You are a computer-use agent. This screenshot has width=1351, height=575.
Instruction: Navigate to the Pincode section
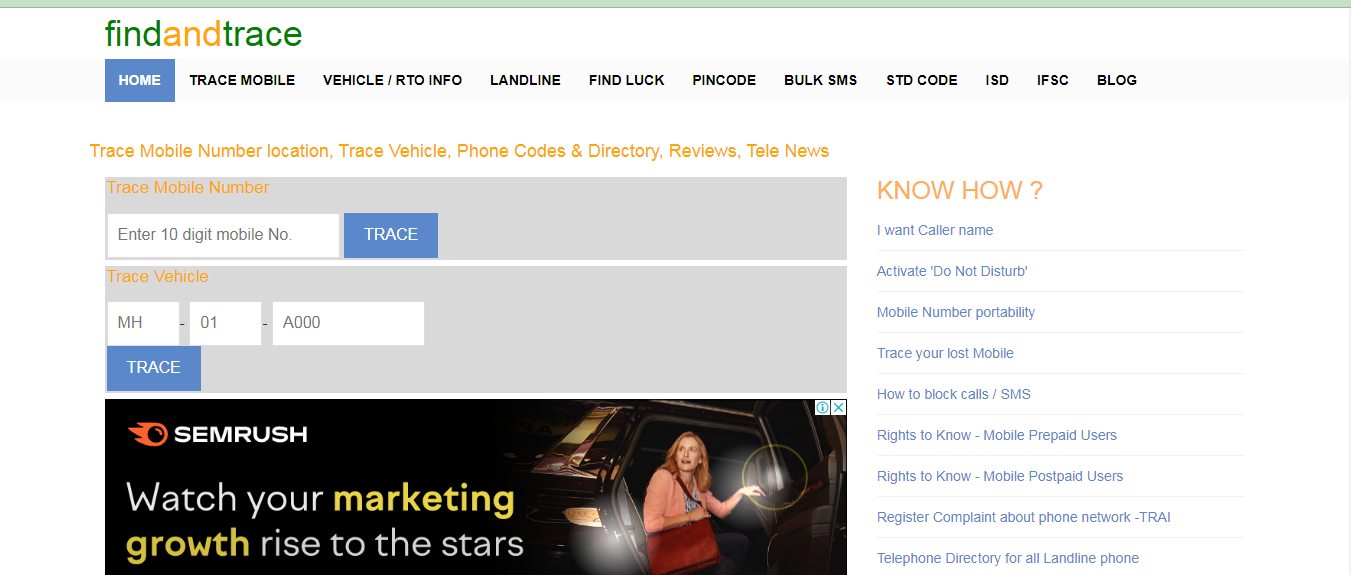[724, 80]
